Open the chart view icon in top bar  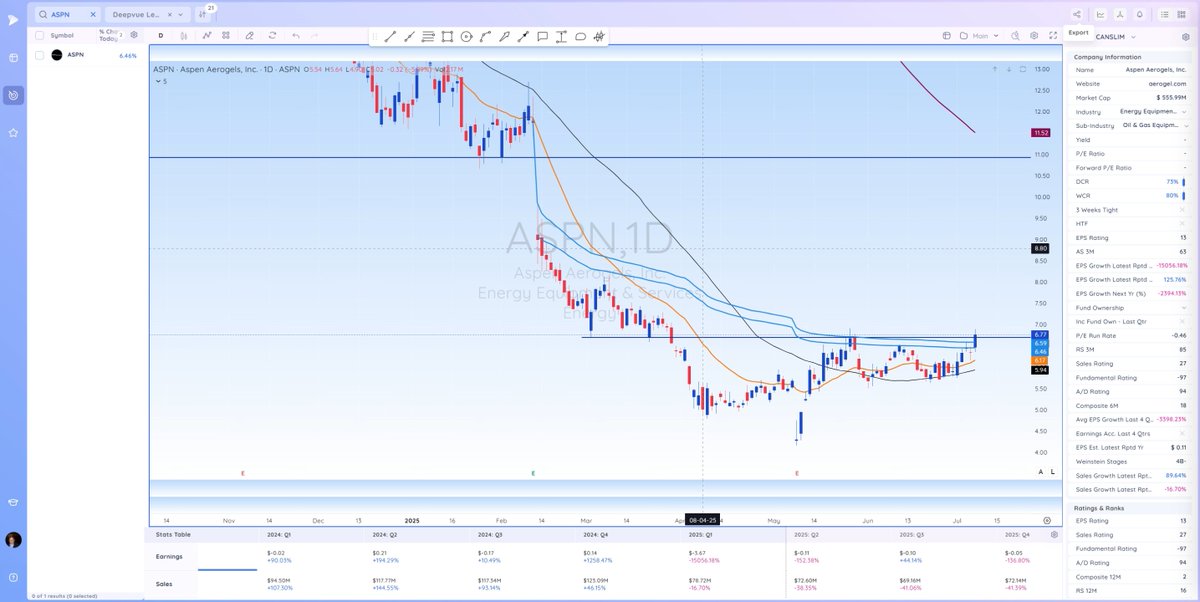[x=1100, y=15]
